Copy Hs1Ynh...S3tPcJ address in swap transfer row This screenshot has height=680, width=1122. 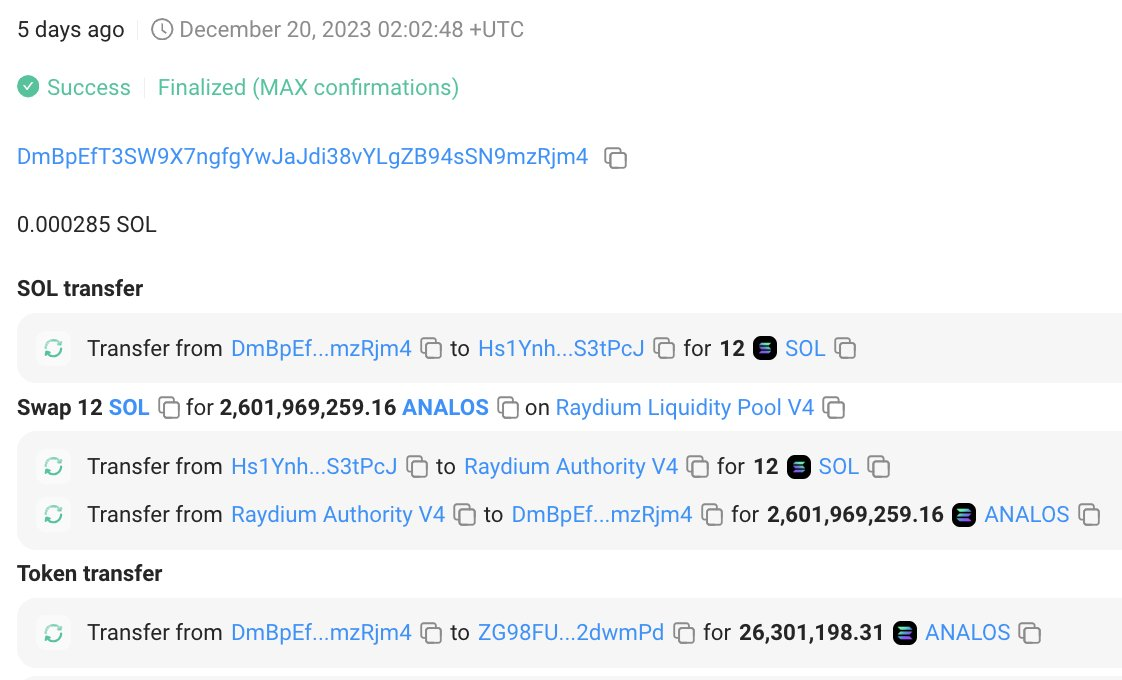point(417,467)
